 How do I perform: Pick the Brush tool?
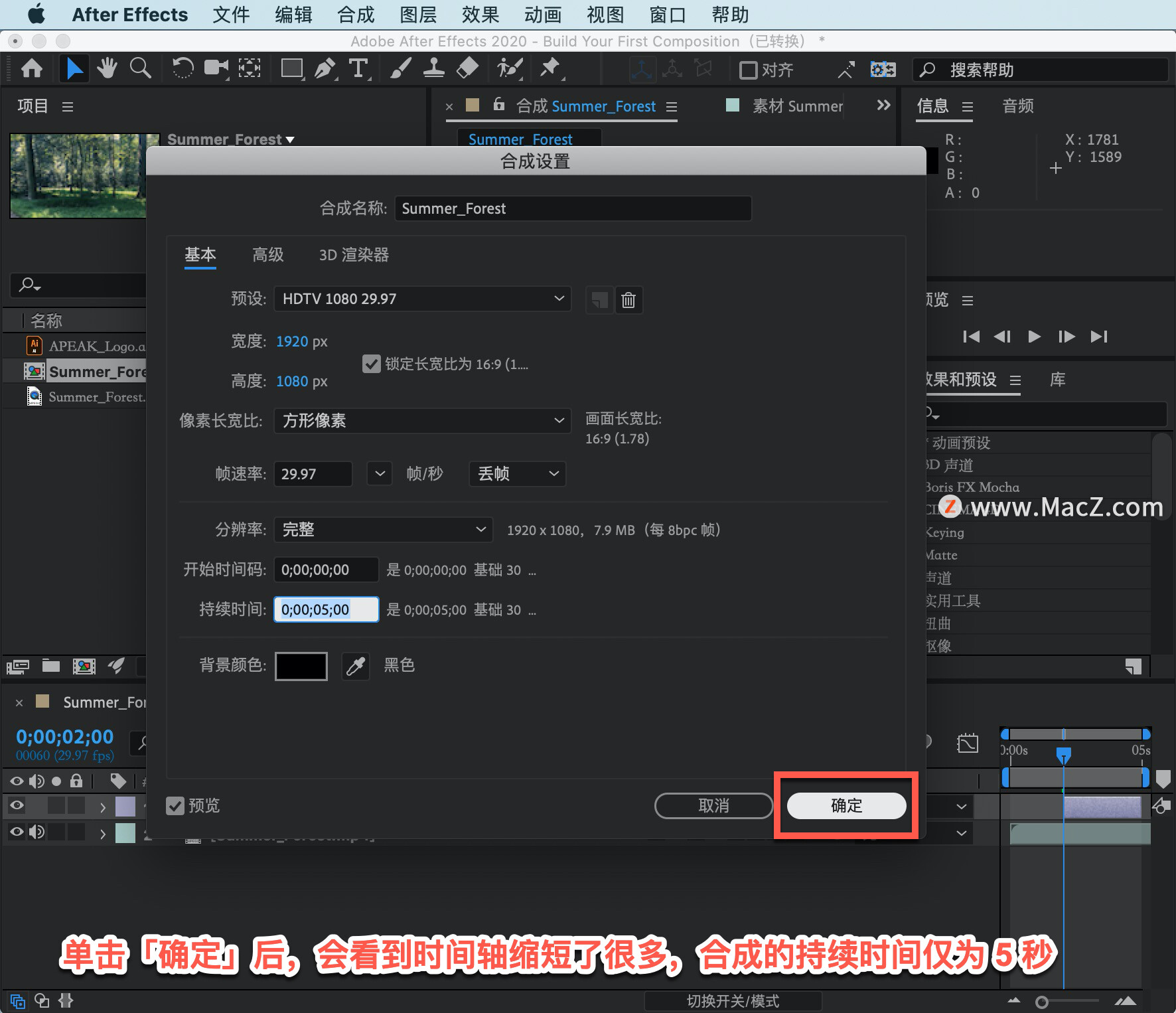click(x=400, y=68)
